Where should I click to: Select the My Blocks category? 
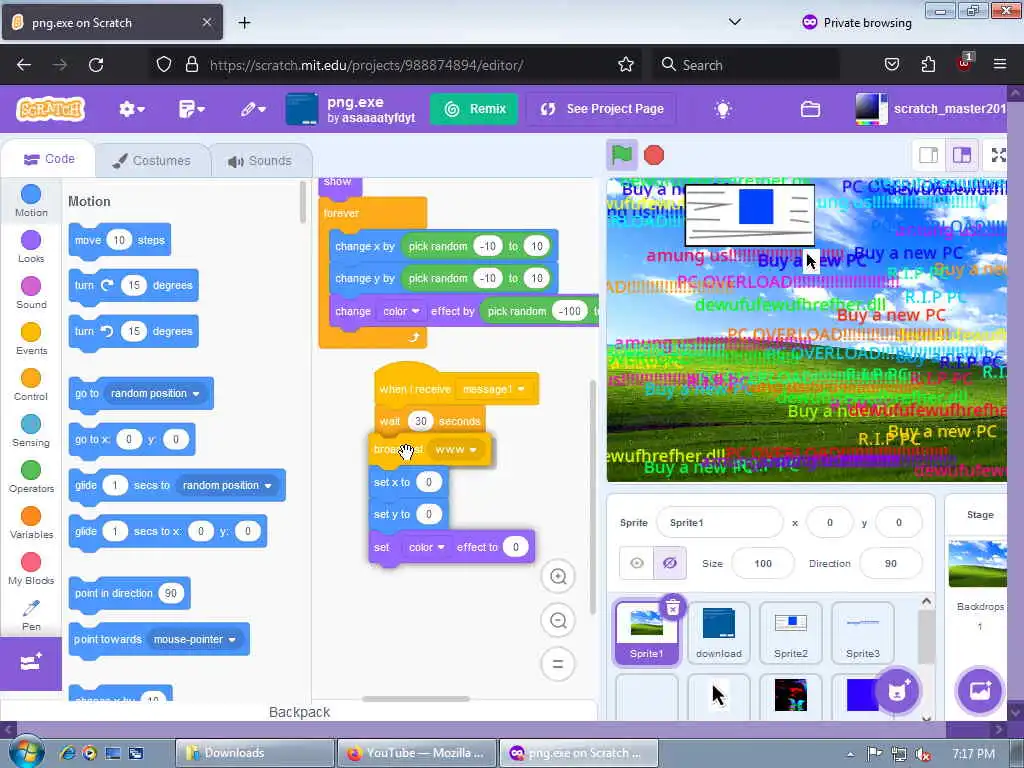tap(31, 569)
